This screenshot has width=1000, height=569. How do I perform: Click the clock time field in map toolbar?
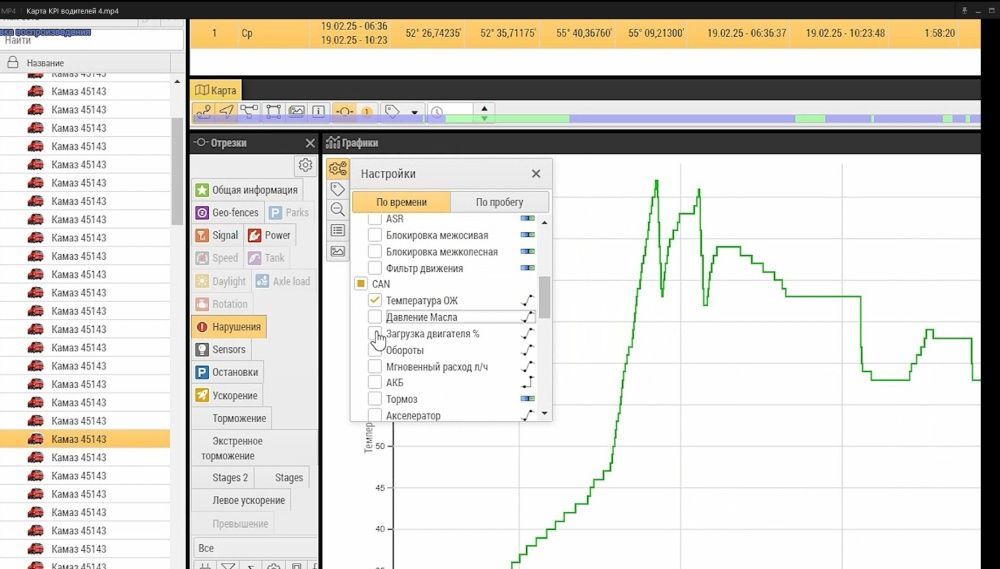point(450,112)
